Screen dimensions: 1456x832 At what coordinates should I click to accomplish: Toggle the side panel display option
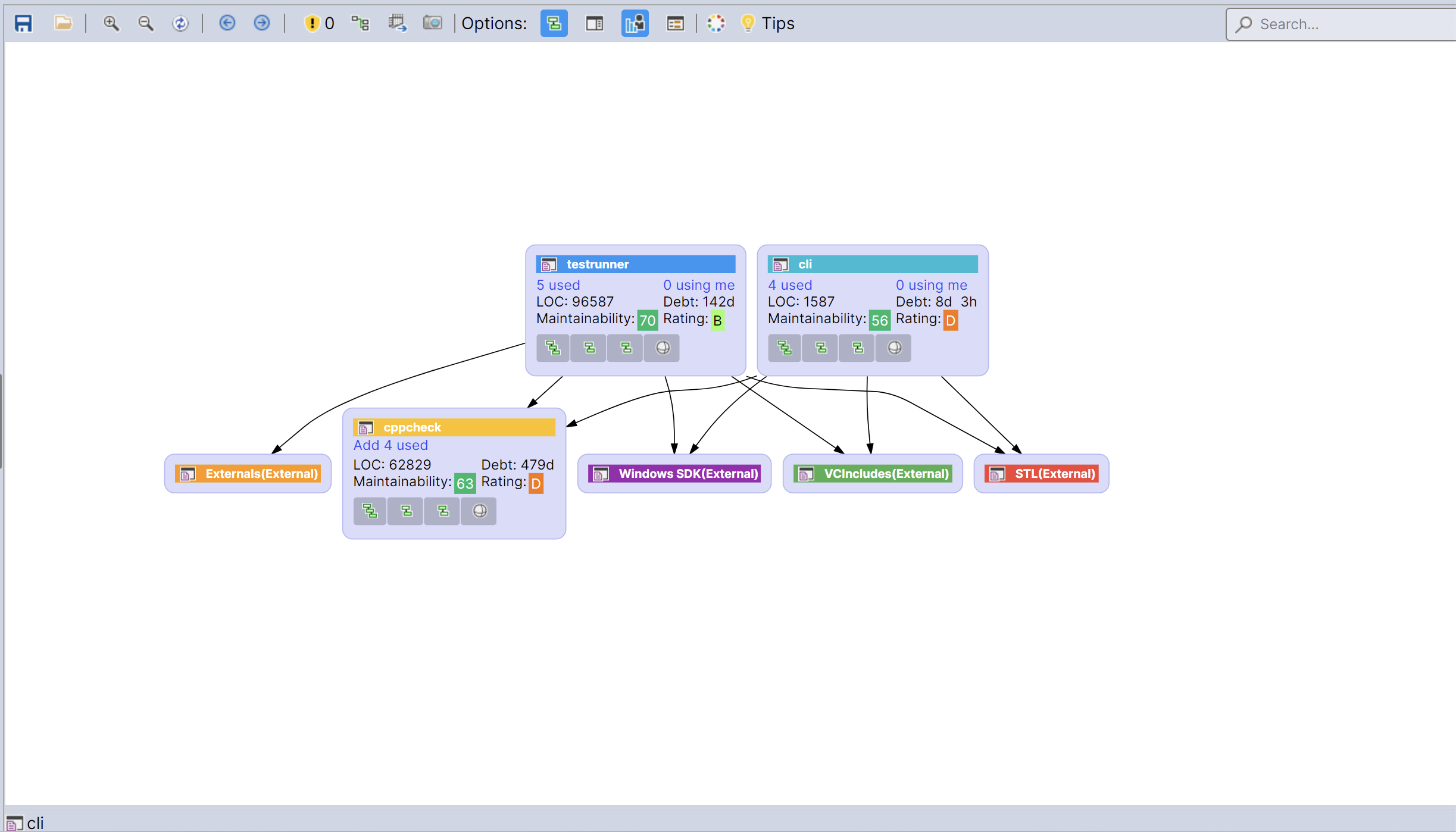(x=594, y=24)
